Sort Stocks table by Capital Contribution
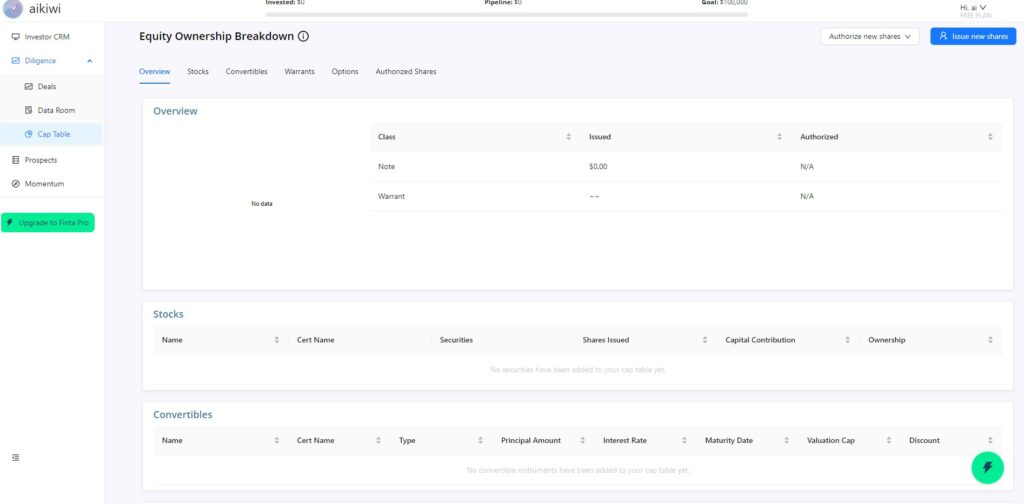This screenshot has width=1024, height=504. 847,340
